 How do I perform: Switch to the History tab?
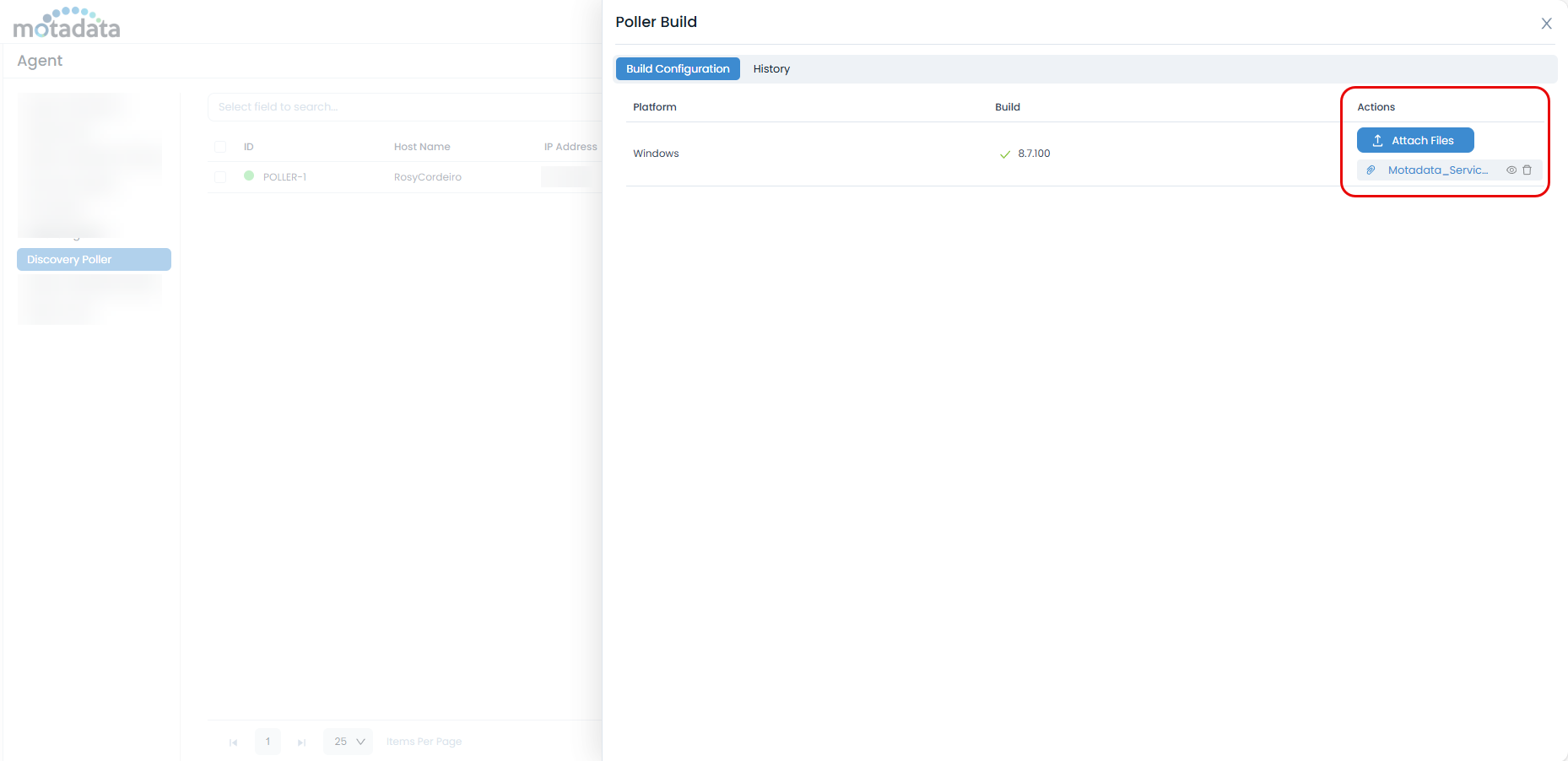(x=771, y=69)
